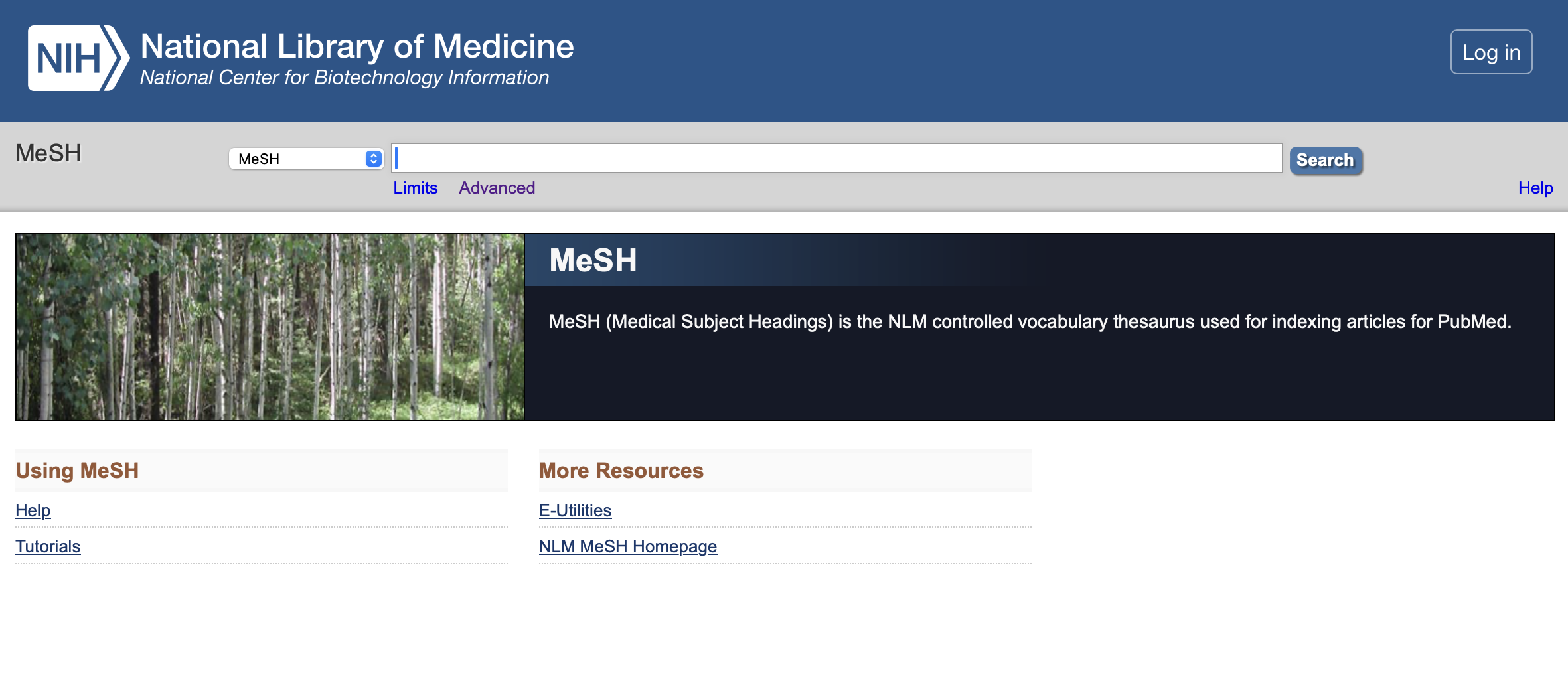
Task: Open the E-Utilities link
Action: pos(575,510)
